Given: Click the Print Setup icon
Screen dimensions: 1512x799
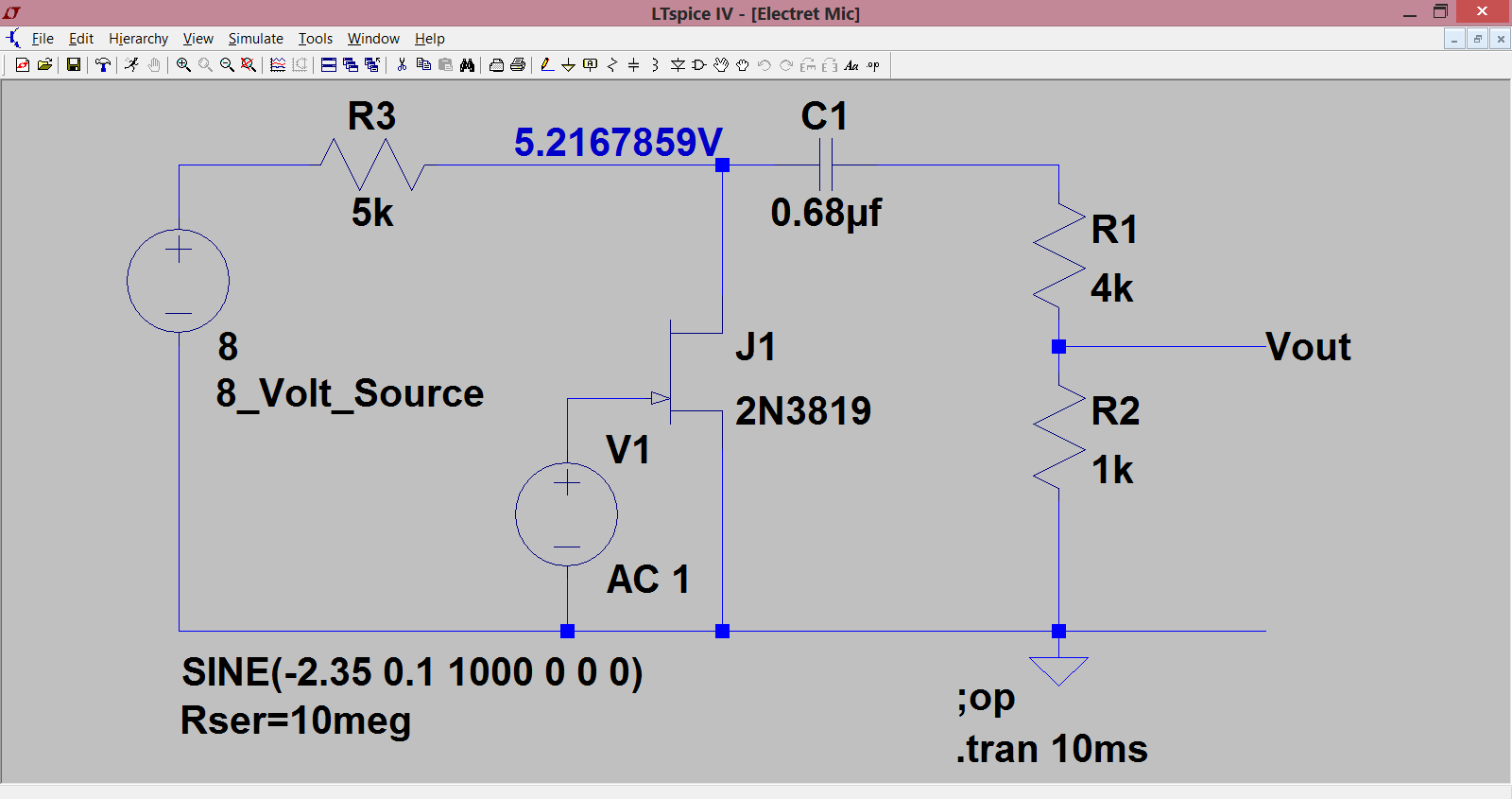Looking at the screenshot, I should pyautogui.click(x=496, y=65).
